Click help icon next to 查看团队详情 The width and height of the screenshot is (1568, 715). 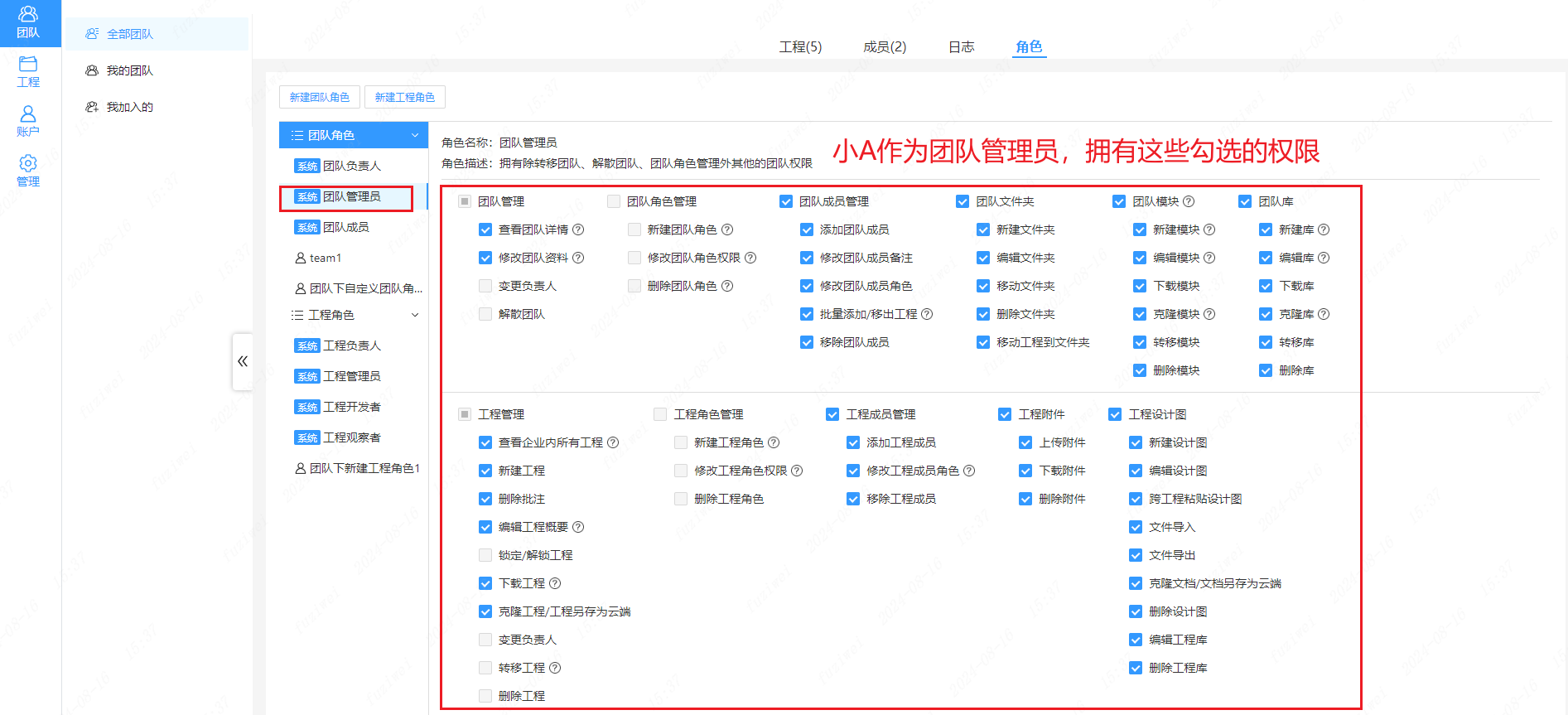[578, 229]
